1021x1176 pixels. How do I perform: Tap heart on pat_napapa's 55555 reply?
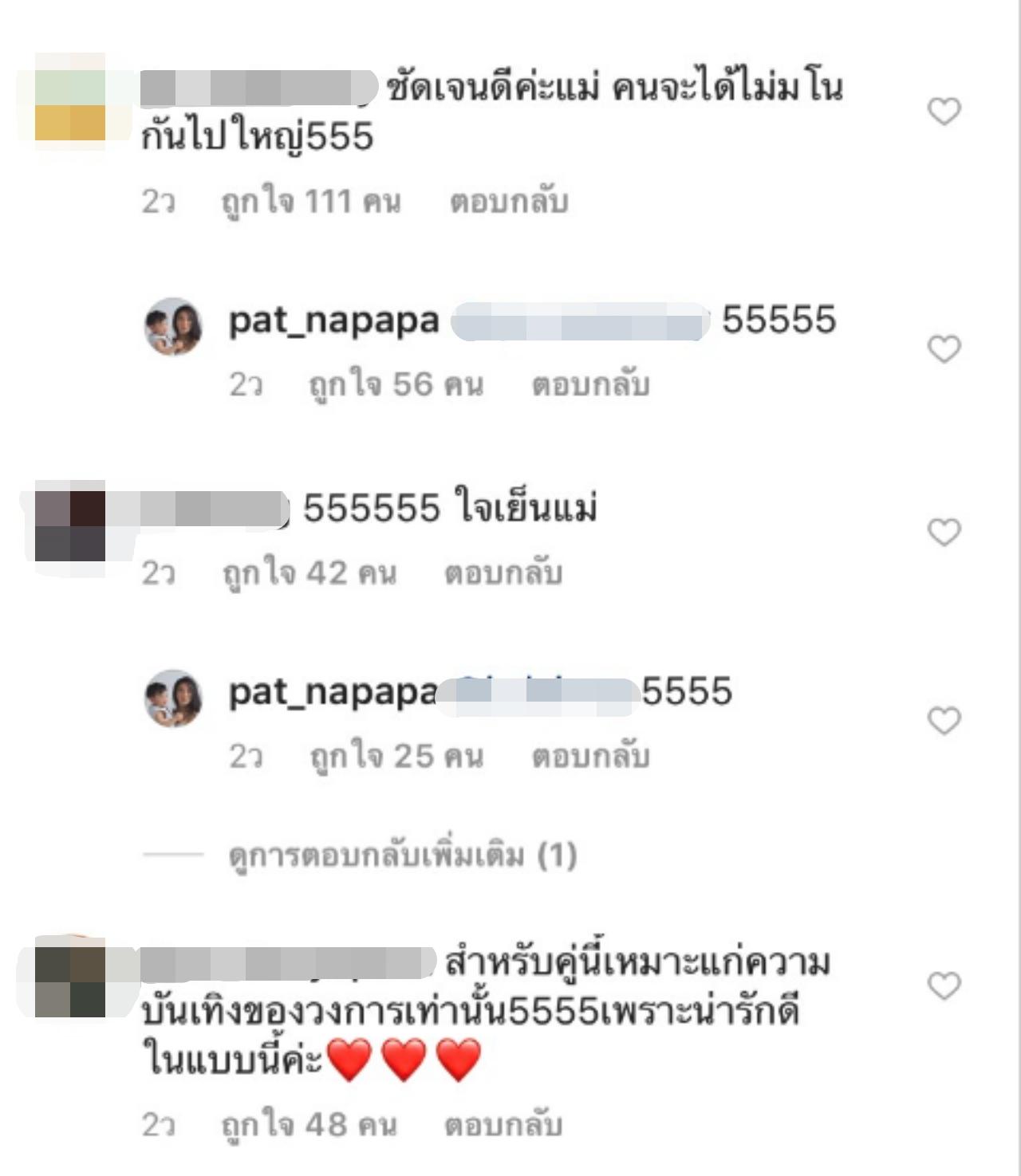(x=944, y=349)
